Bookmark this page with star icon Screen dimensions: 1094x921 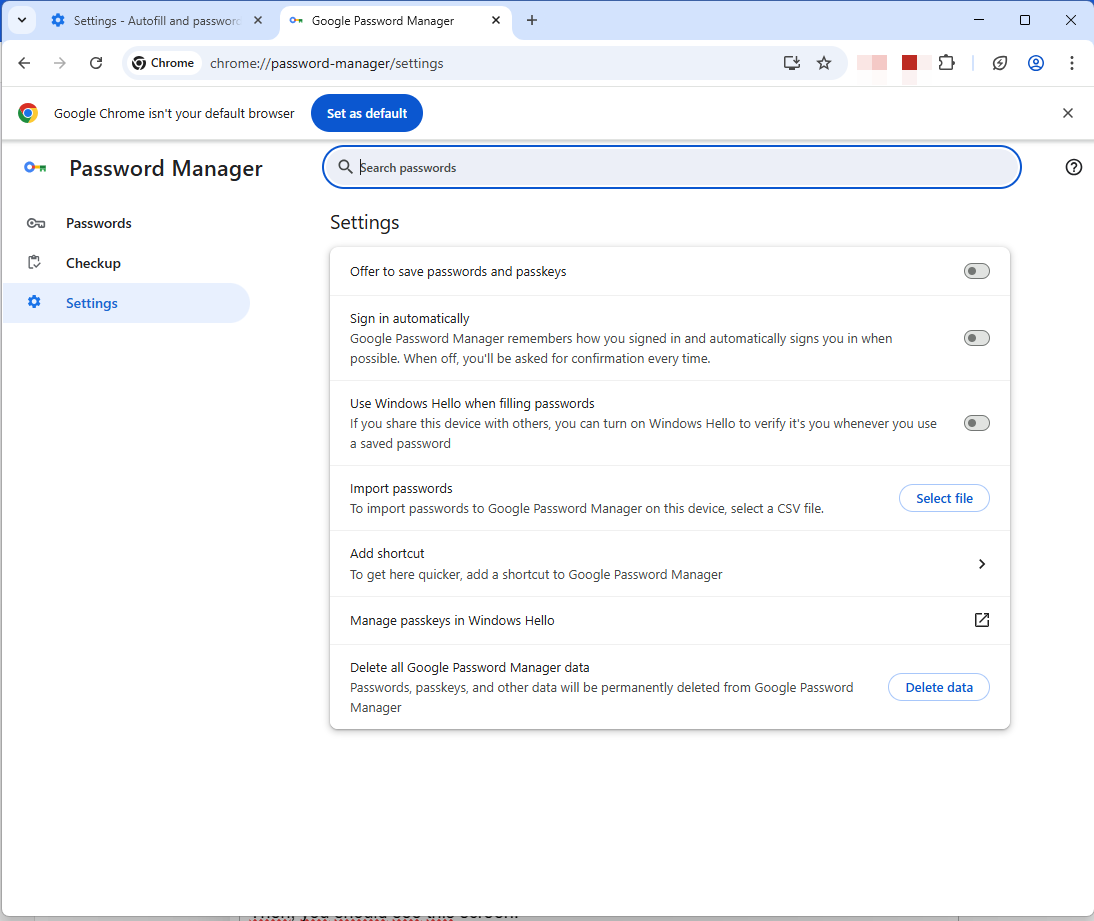point(824,63)
